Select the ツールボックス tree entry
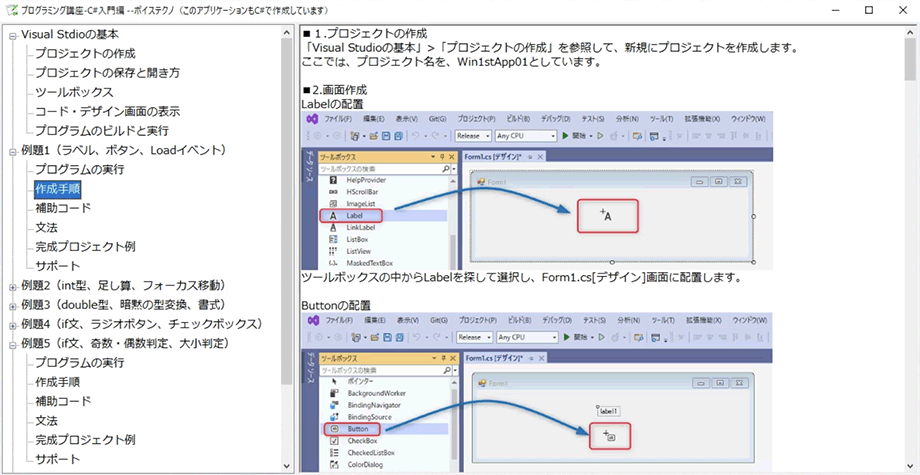920x475 pixels. pos(74,93)
